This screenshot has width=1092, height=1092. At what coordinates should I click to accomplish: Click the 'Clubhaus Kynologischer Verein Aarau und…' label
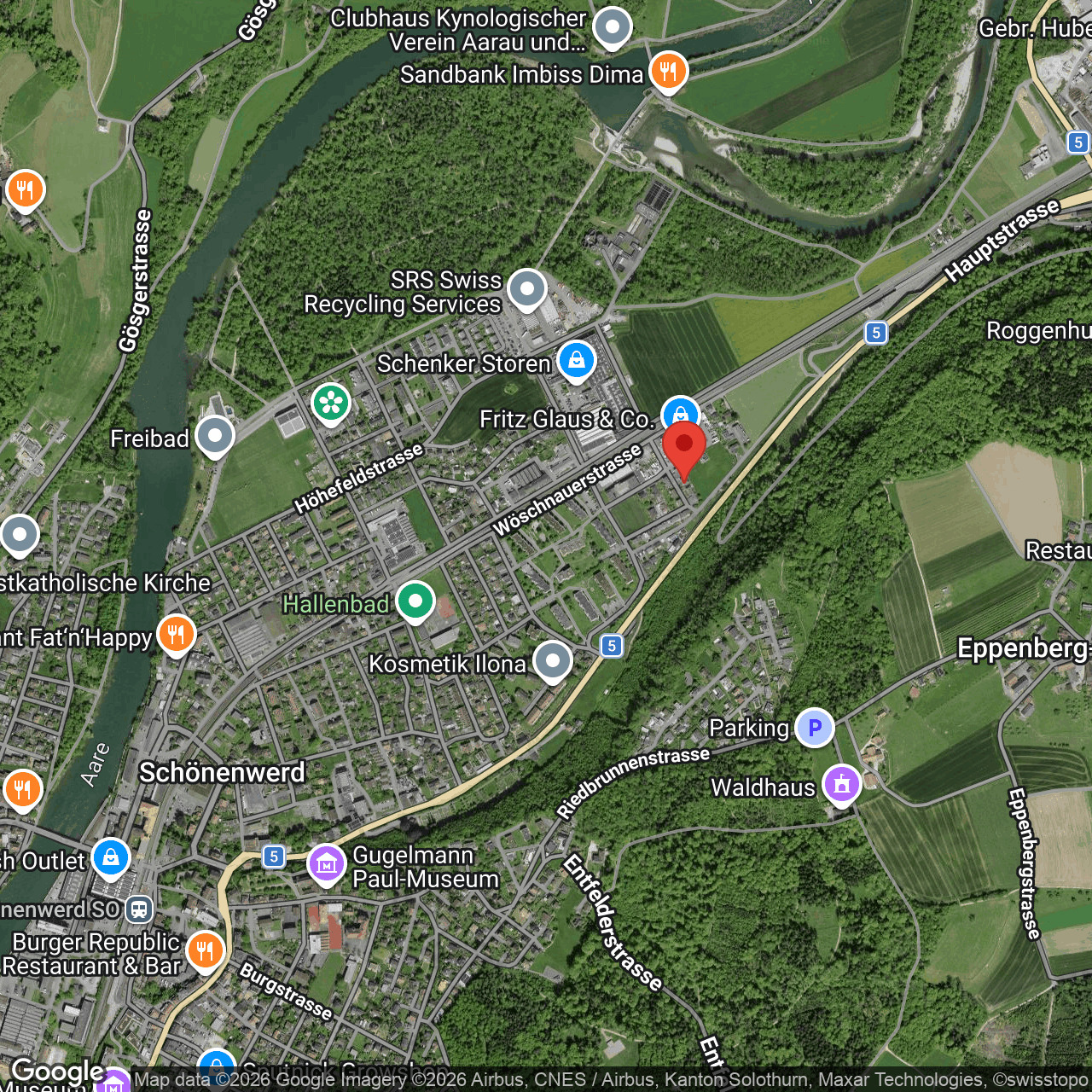pos(458,30)
